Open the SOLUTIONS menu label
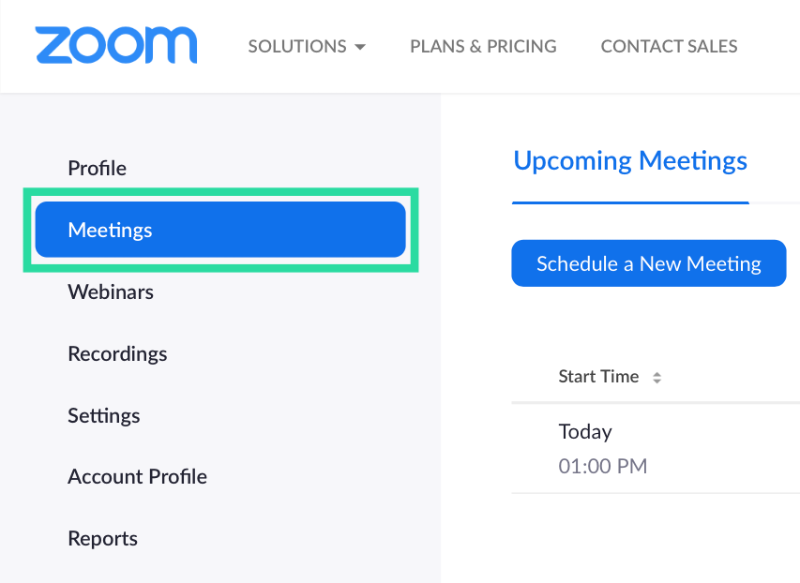800x583 pixels. click(x=297, y=46)
